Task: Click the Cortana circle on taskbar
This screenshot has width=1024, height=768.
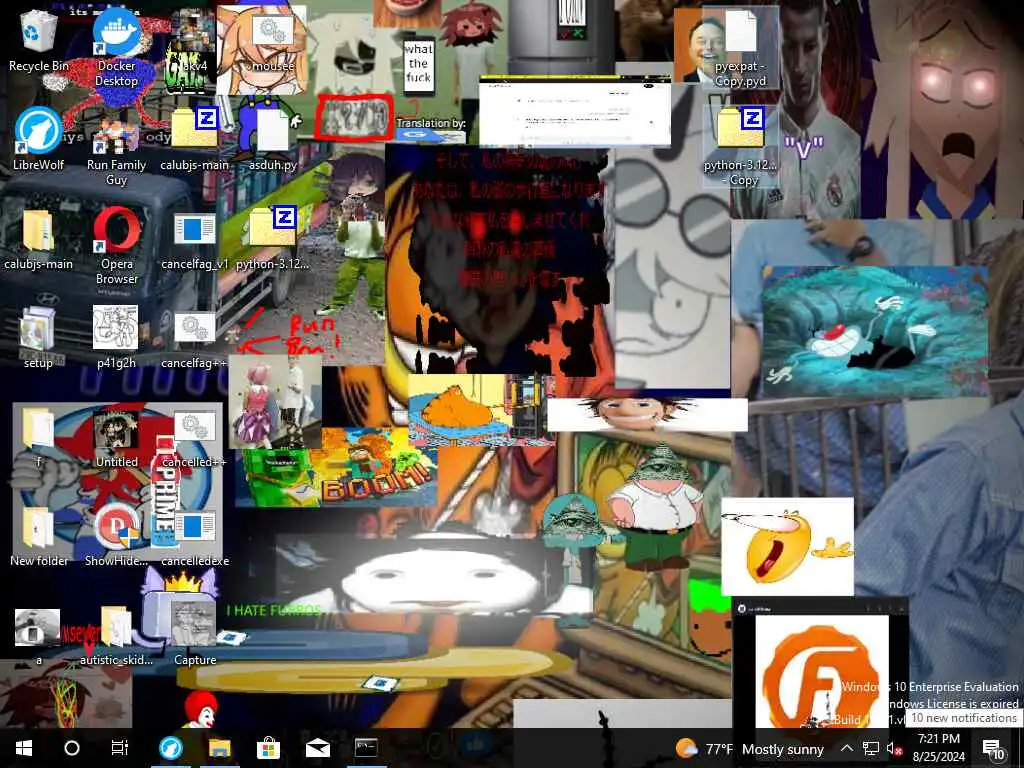Action: pyautogui.click(x=72, y=748)
